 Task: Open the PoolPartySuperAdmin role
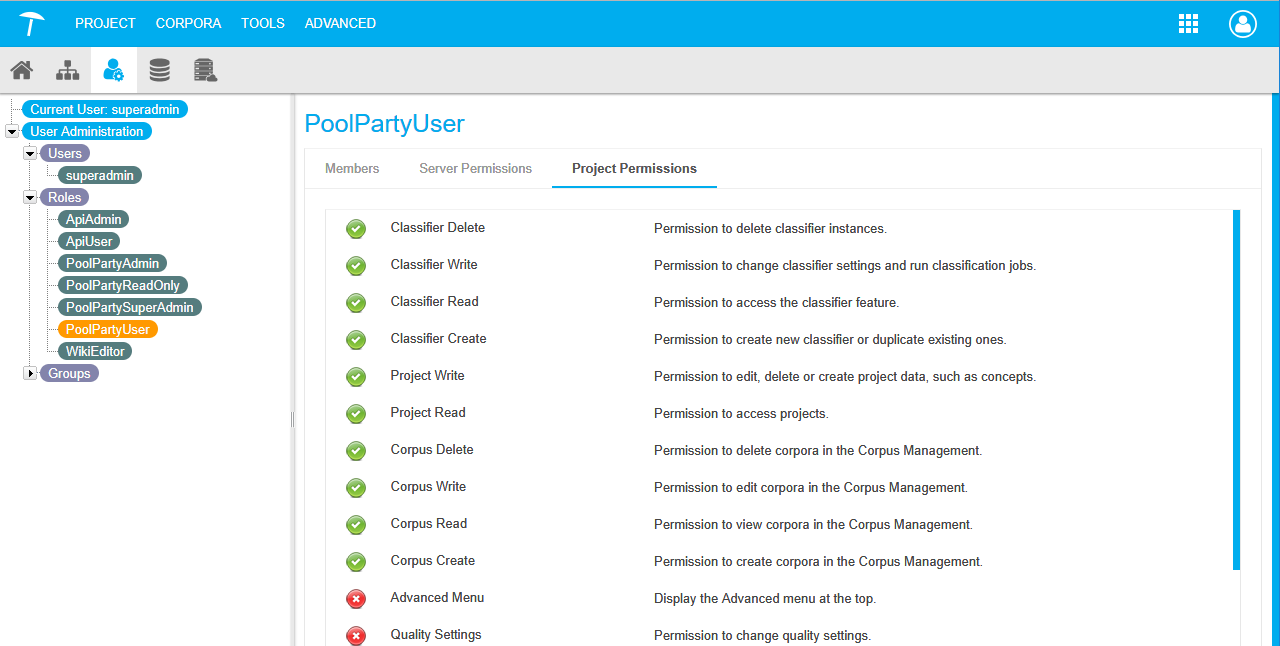[x=130, y=307]
